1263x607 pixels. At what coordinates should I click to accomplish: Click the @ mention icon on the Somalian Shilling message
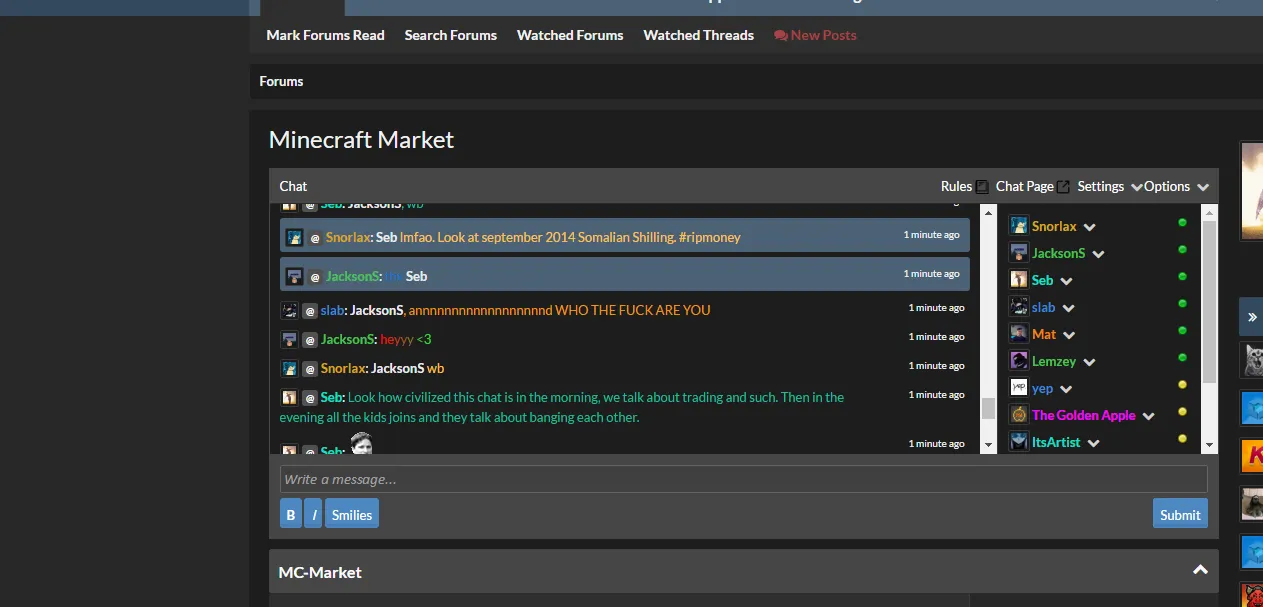click(x=315, y=238)
